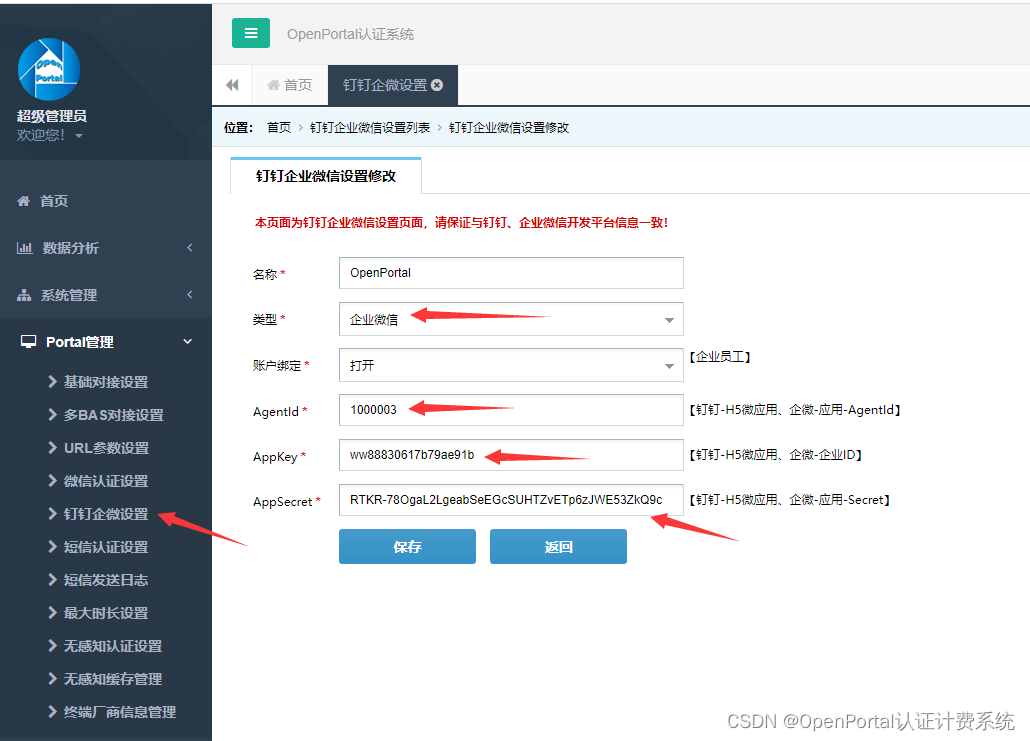The height and width of the screenshot is (741, 1030).
Task: Click the double-arrow tabs scroll-left icon
Action: (232, 85)
